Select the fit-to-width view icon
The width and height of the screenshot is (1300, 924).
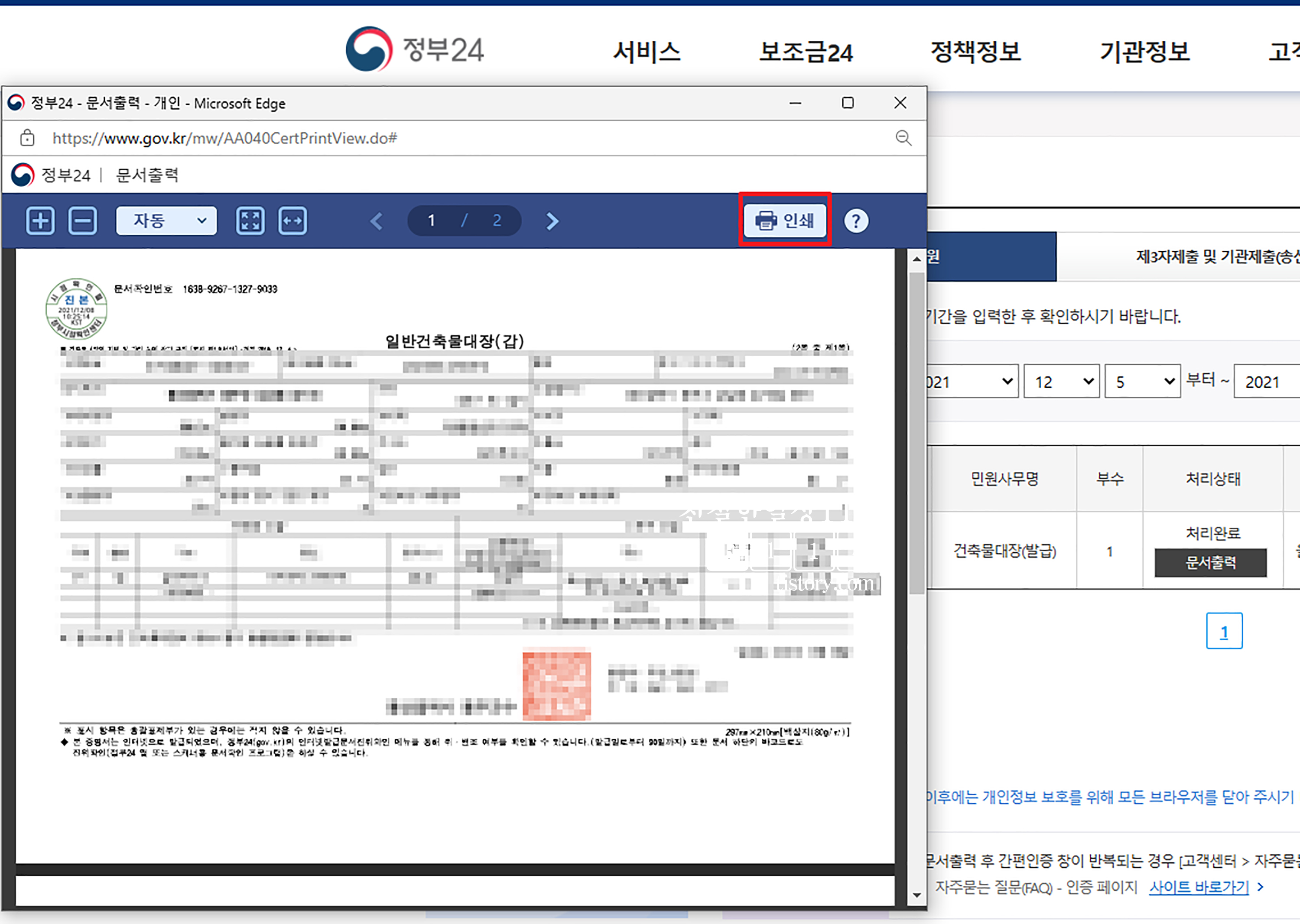[x=292, y=221]
